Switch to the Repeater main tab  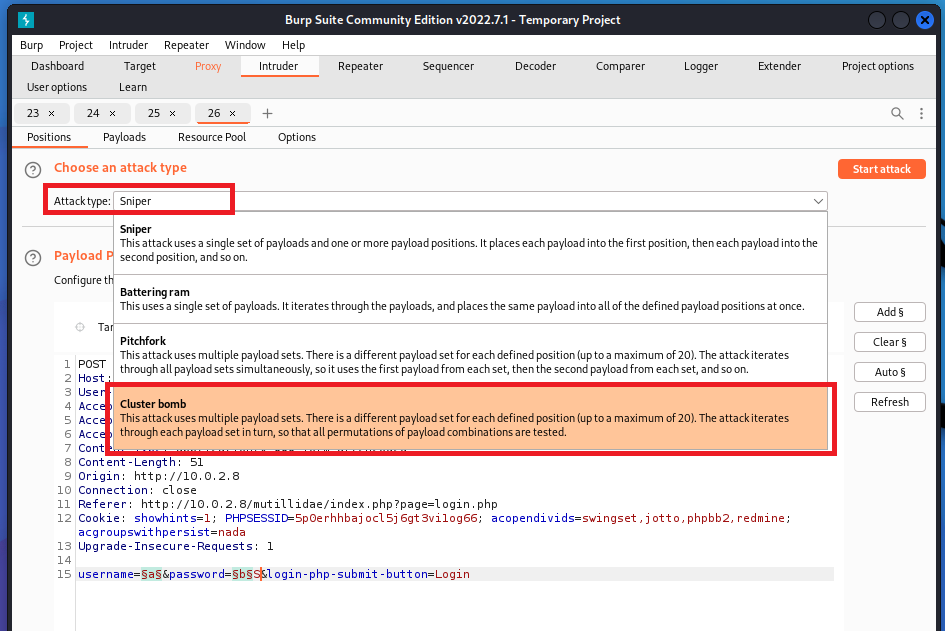coord(360,66)
